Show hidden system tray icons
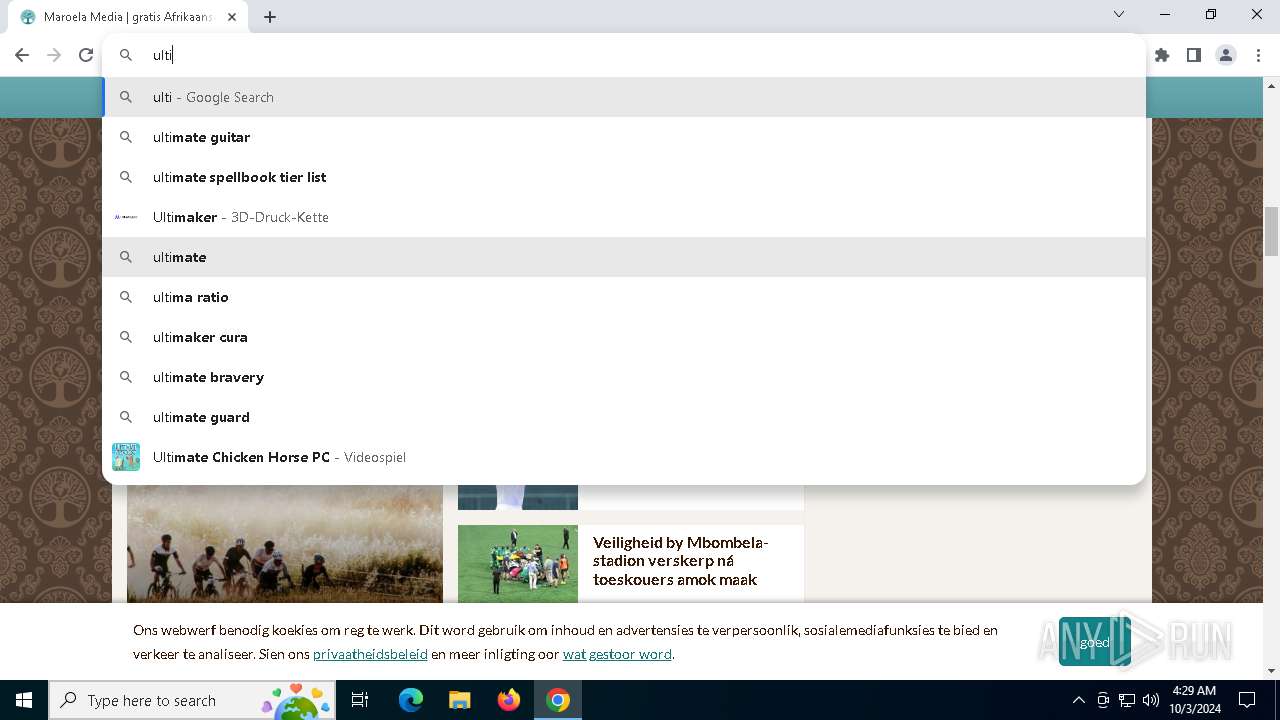This screenshot has width=1280, height=720. [1078, 700]
